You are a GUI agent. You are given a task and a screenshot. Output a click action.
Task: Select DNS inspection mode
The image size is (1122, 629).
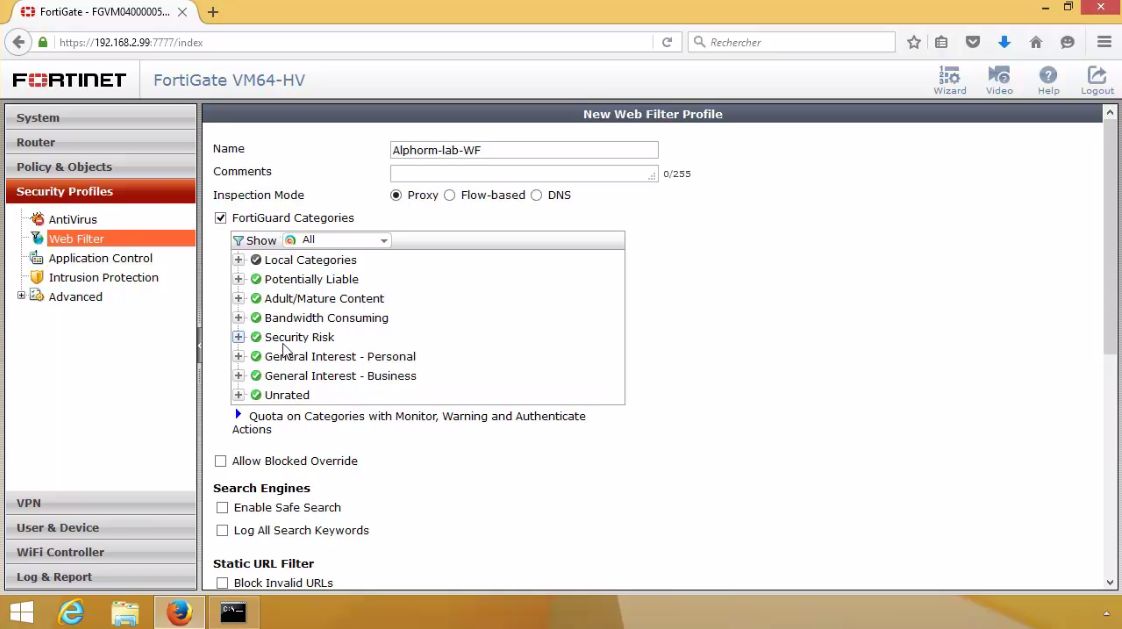tap(537, 195)
